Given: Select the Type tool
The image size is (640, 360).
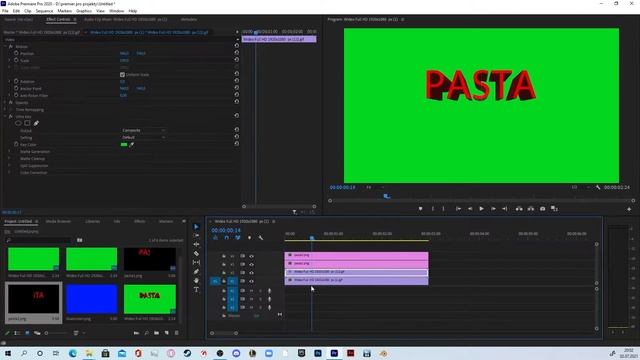Looking at the screenshot, I should [196, 289].
